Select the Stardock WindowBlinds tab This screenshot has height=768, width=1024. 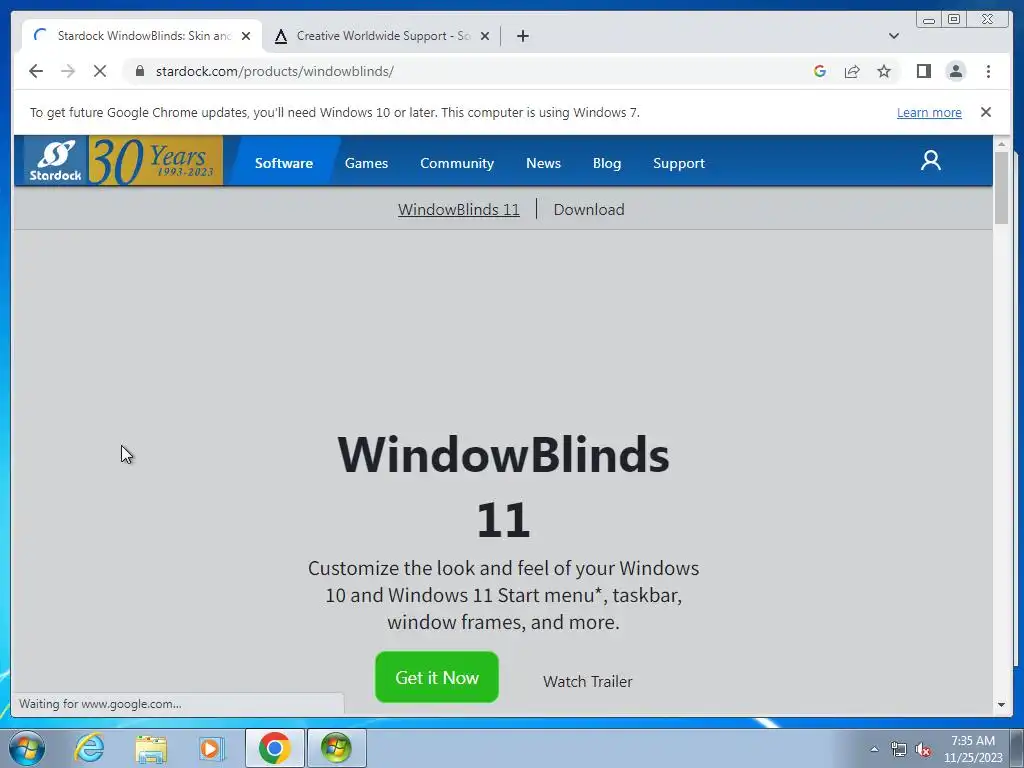(x=141, y=36)
